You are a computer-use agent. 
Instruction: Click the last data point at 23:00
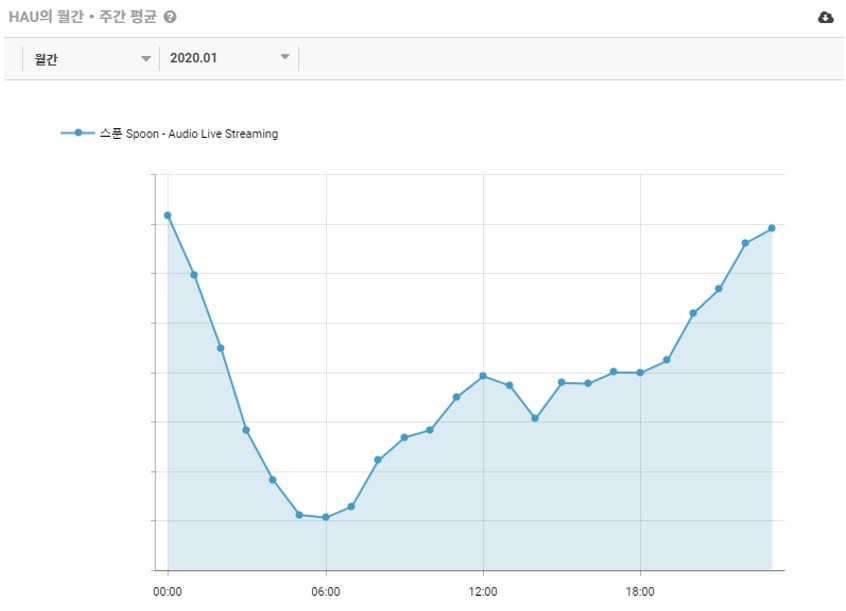pyautogui.click(x=772, y=228)
